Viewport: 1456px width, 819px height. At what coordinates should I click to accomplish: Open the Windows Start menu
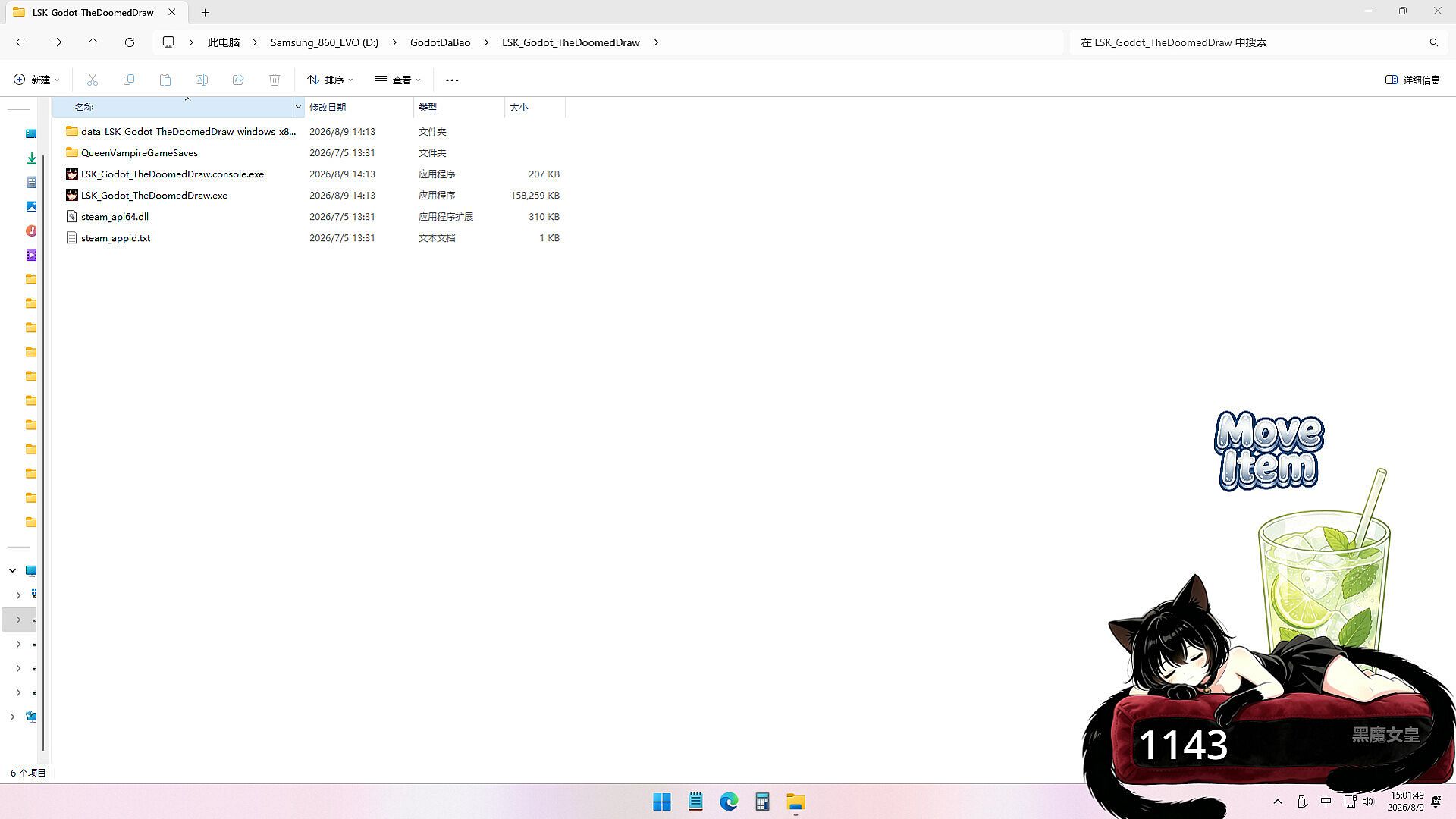662,802
